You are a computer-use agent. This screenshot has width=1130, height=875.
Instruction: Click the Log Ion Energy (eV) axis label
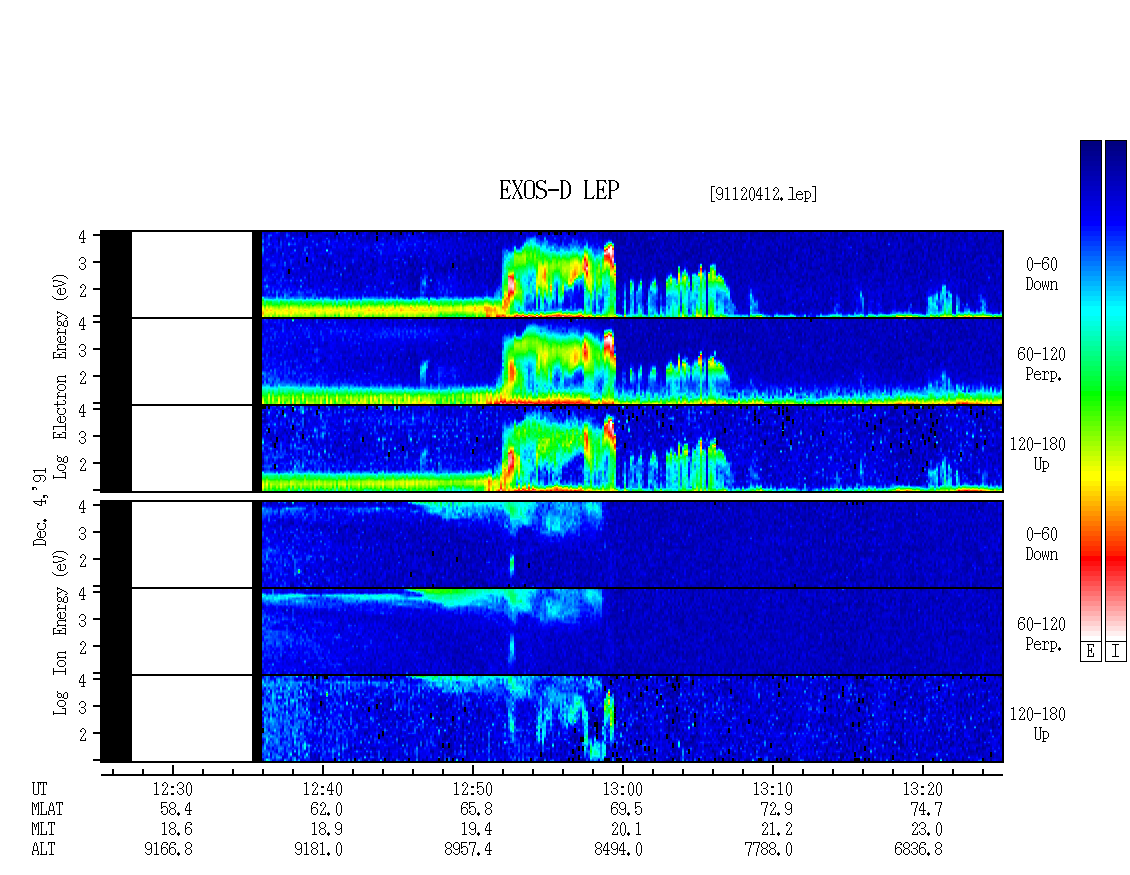60,633
